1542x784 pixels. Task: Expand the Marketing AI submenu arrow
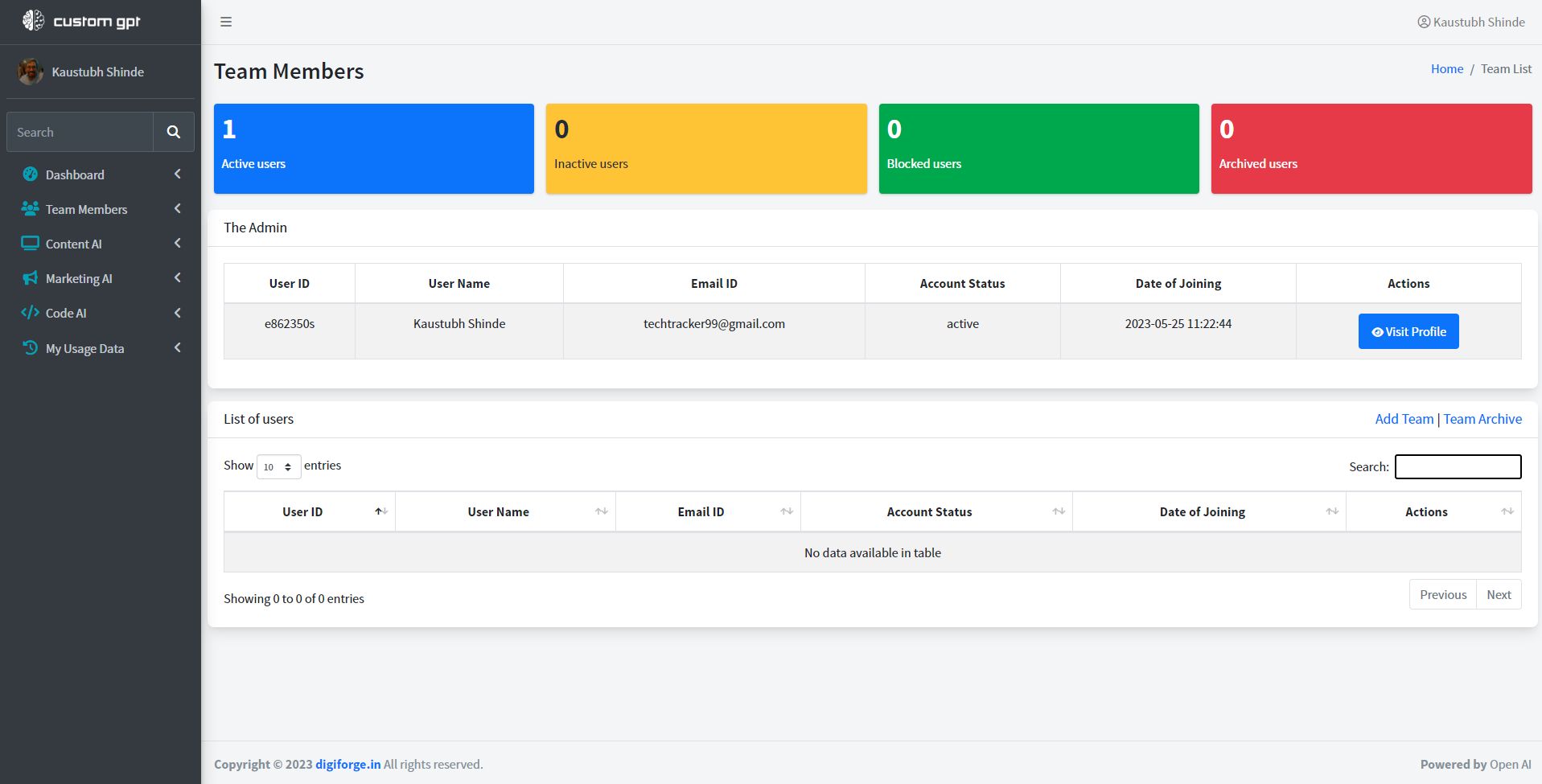click(177, 278)
